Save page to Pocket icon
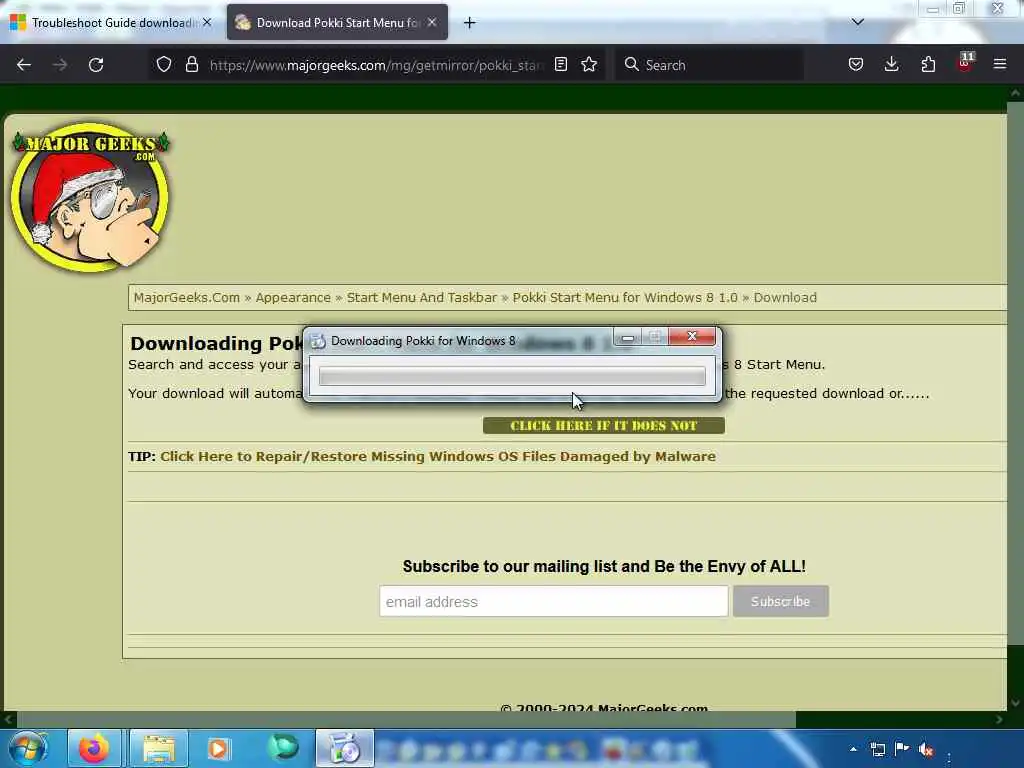Viewport: 1024px width, 768px height. [856, 64]
